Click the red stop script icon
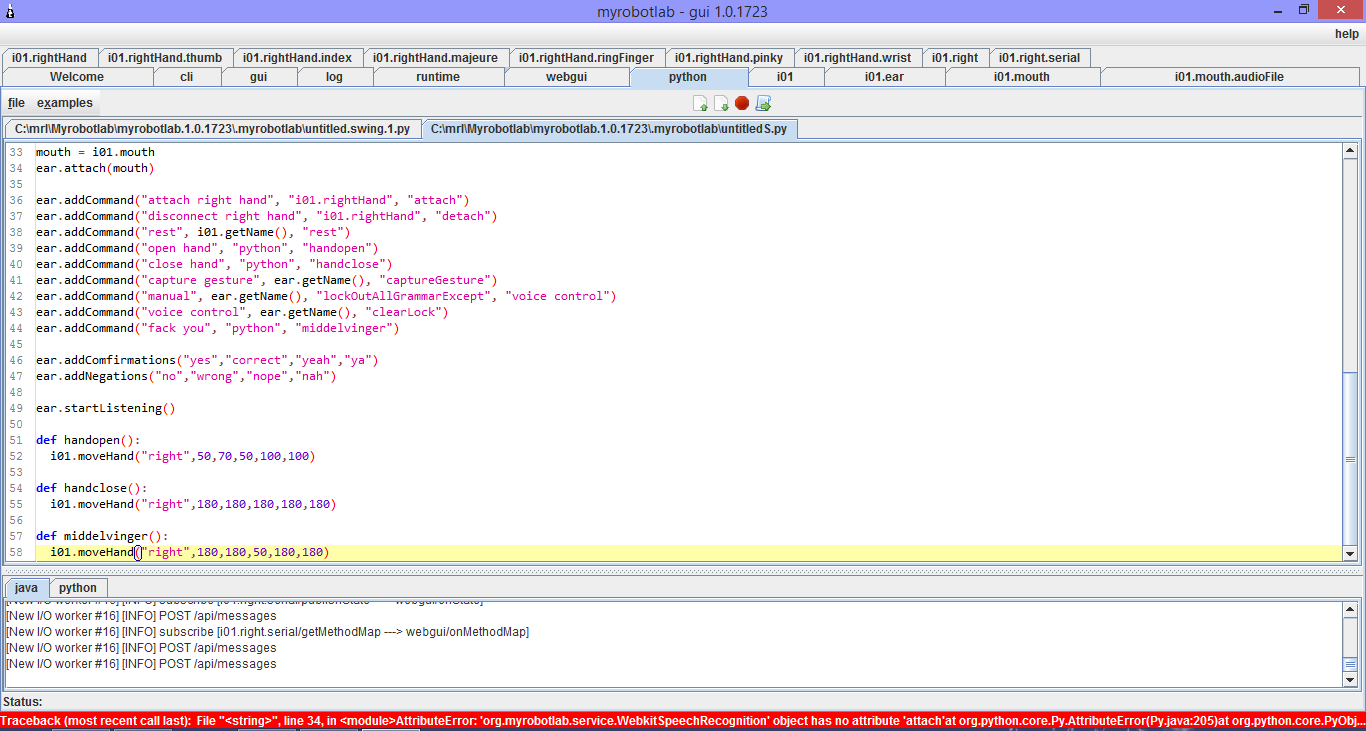Image resolution: width=1366 pixels, height=731 pixels. click(742, 103)
